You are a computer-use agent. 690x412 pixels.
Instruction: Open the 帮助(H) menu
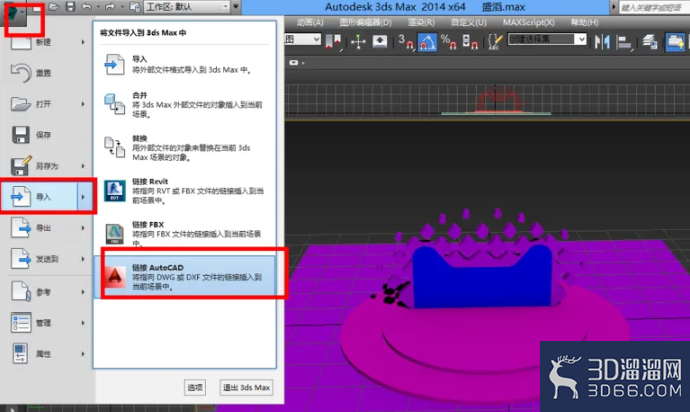584,22
